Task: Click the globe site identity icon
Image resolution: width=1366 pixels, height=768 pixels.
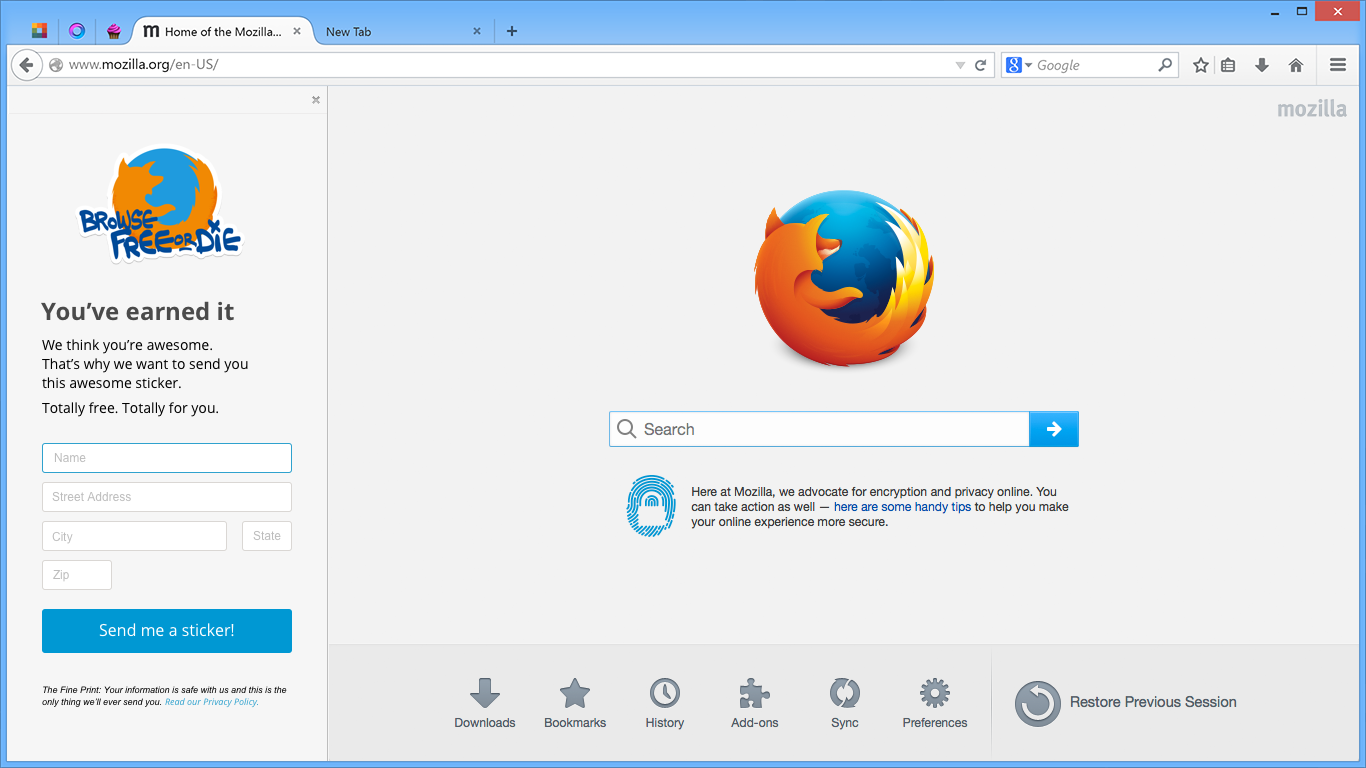Action: [56, 65]
